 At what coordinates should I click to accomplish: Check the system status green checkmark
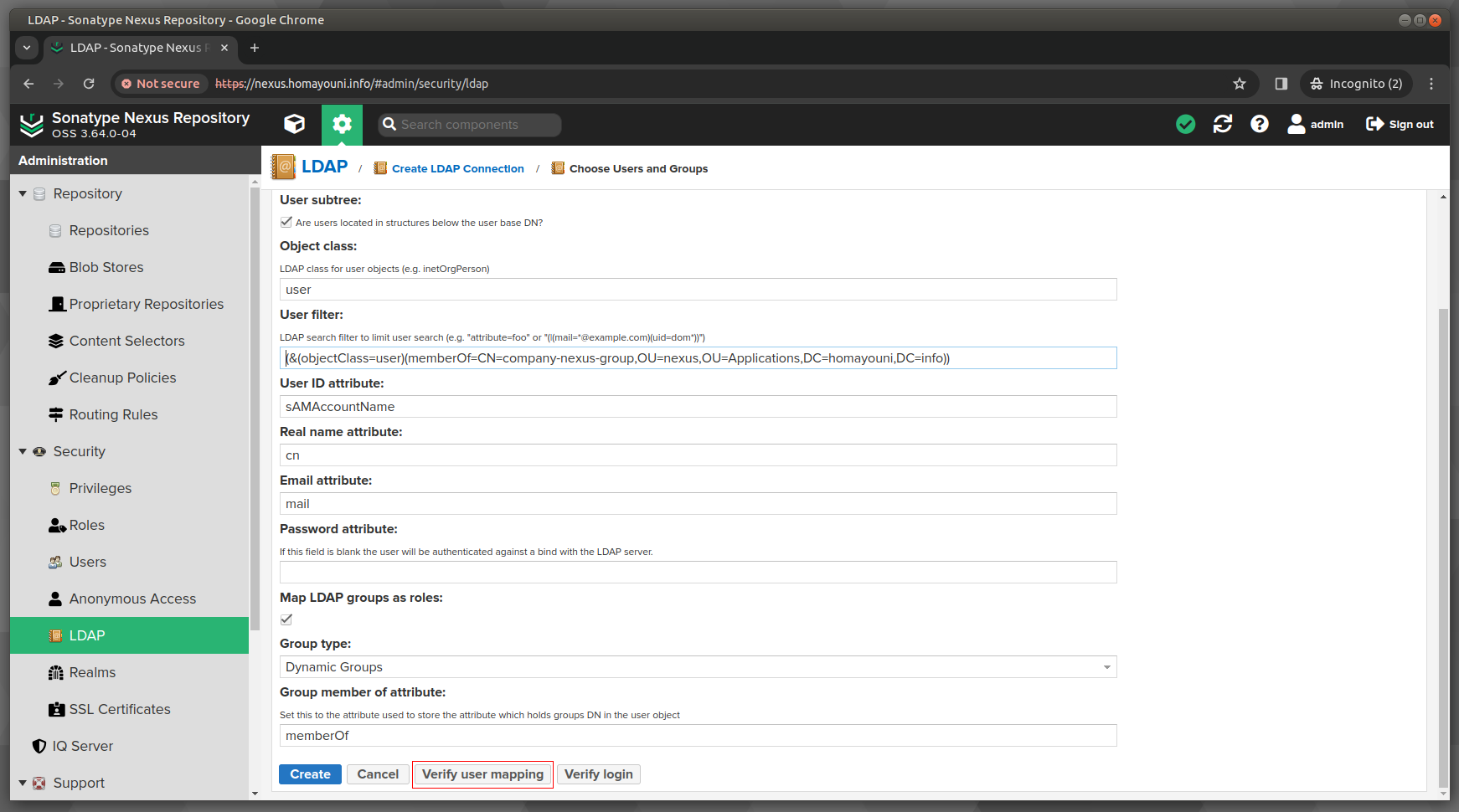[x=1185, y=125]
